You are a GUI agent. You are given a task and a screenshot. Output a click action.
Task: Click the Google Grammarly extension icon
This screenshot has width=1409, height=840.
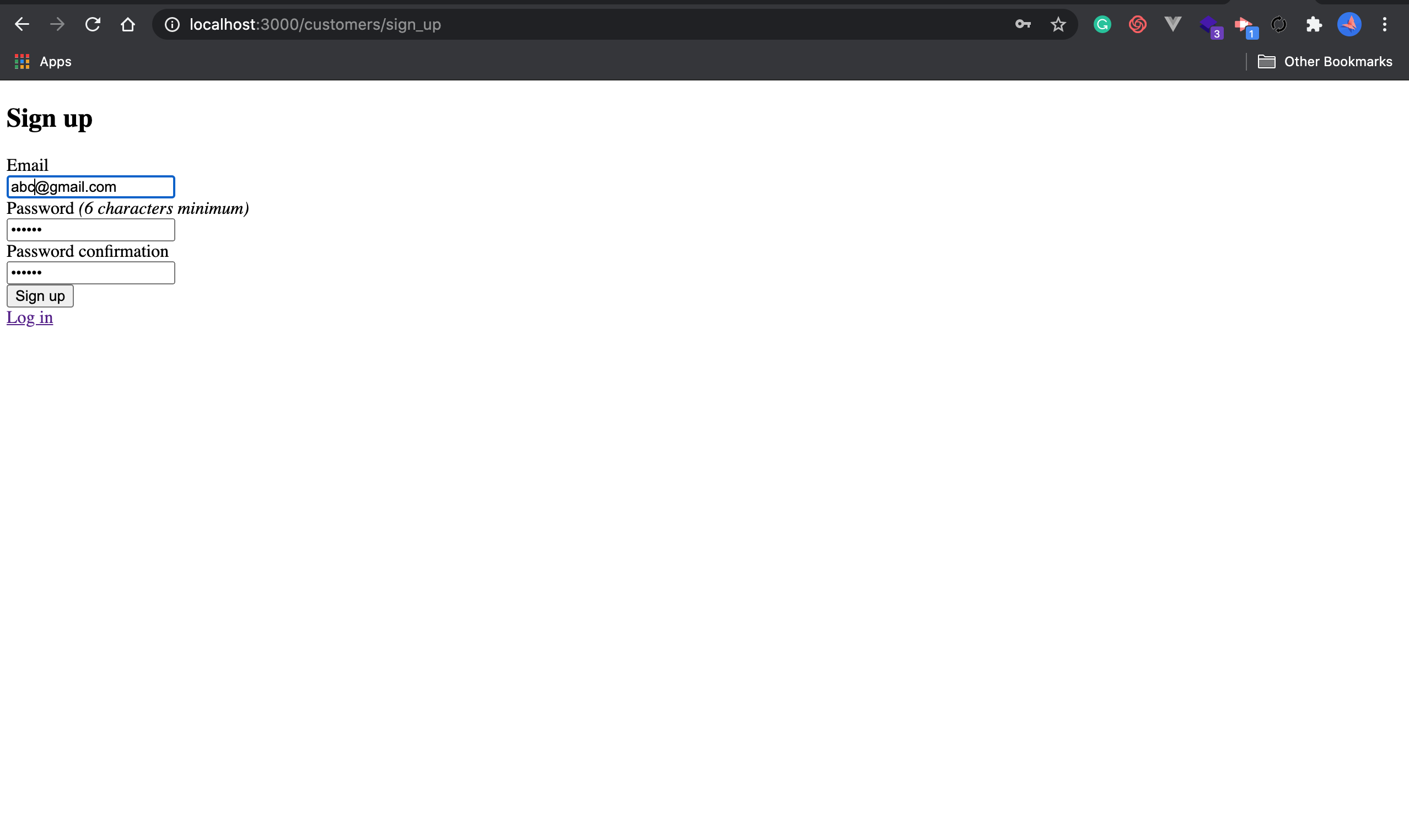pos(1102,24)
